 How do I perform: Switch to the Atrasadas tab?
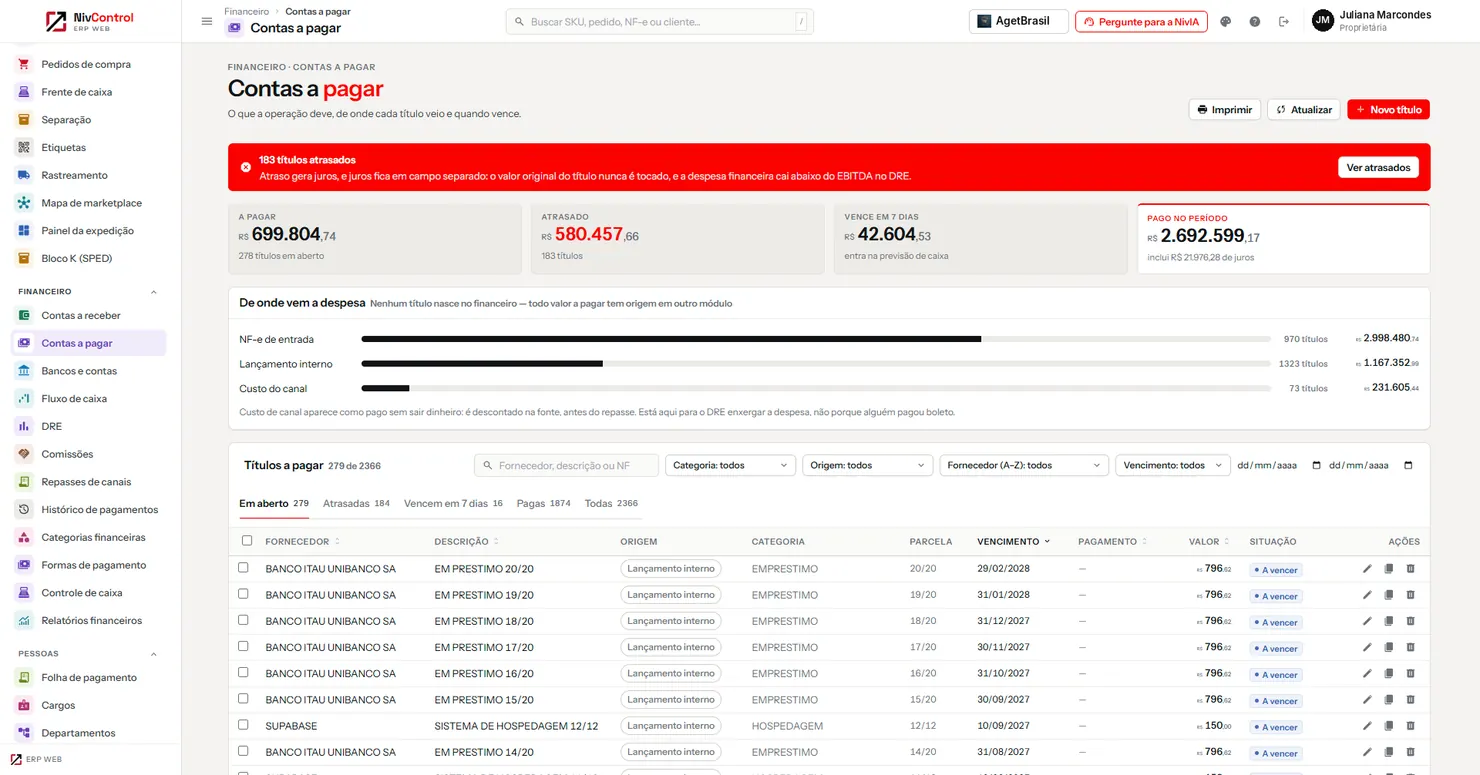click(x=356, y=504)
